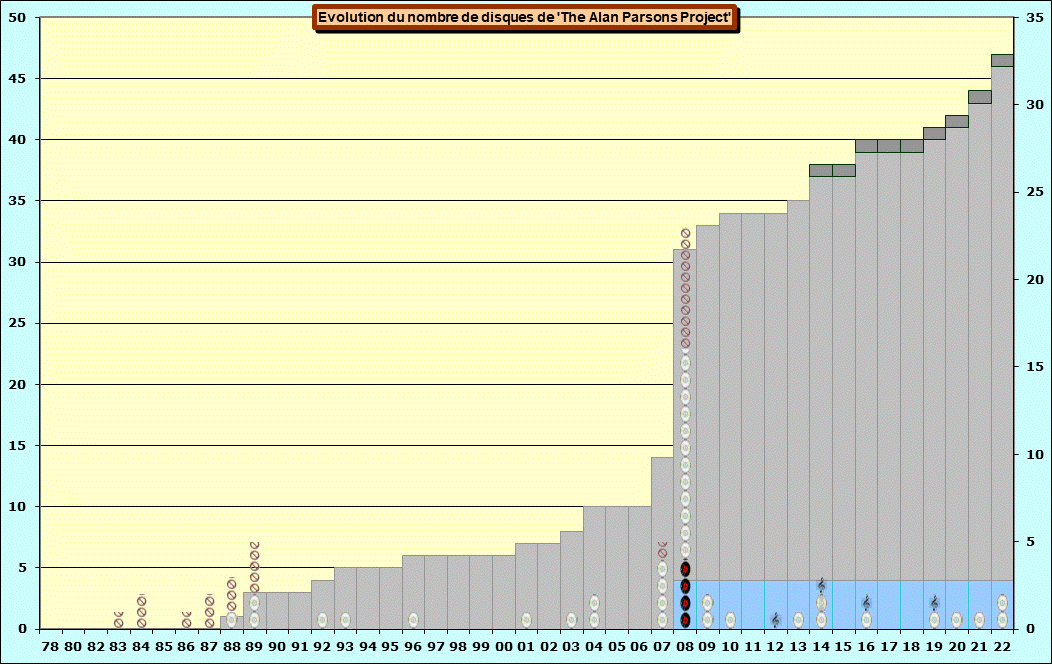Screen dimensions: 1052x664
Task: Click x-axis year label '82'
Action: [96, 647]
